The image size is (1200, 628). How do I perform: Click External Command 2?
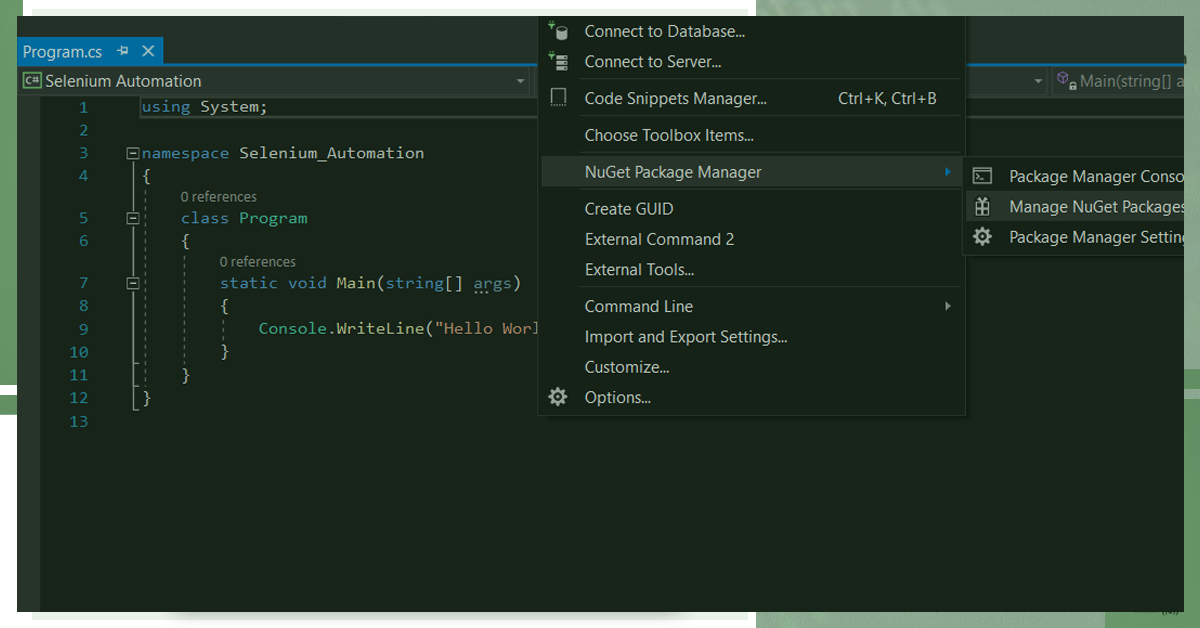click(751, 239)
